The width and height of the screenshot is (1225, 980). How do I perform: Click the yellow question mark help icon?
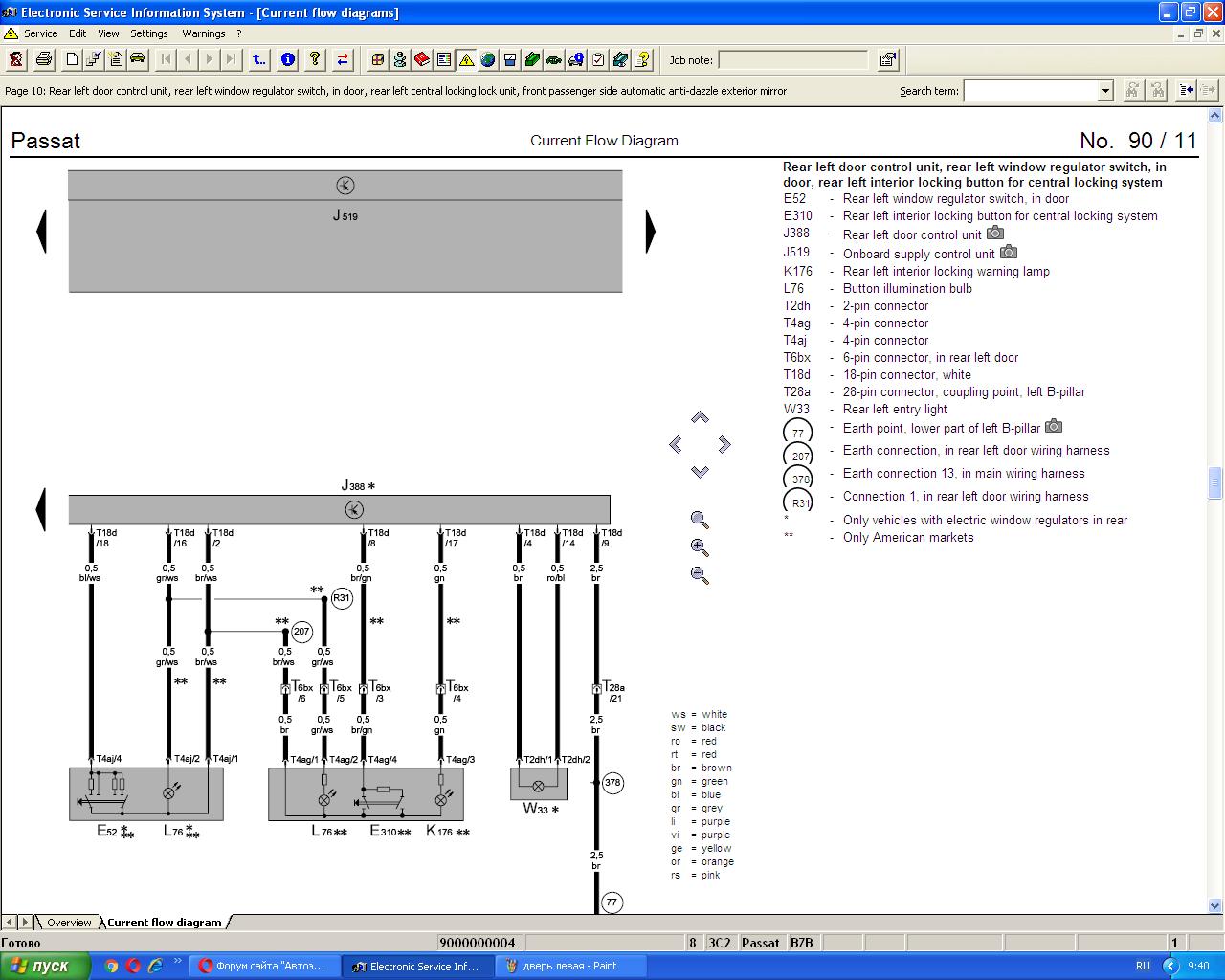315,59
